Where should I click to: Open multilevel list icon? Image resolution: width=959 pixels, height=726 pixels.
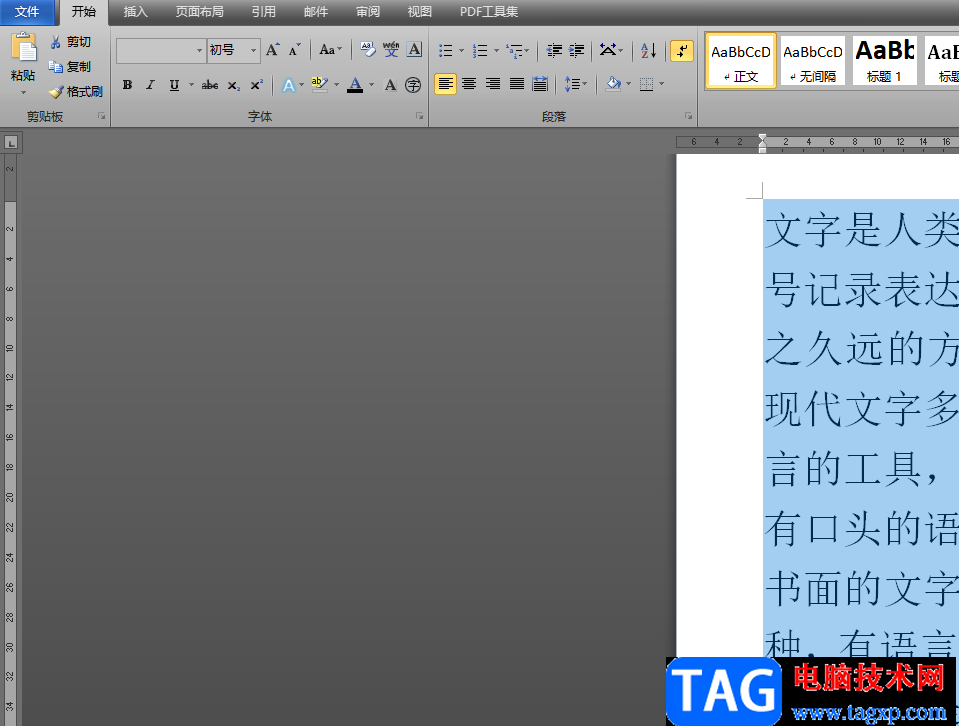point(516,50)
